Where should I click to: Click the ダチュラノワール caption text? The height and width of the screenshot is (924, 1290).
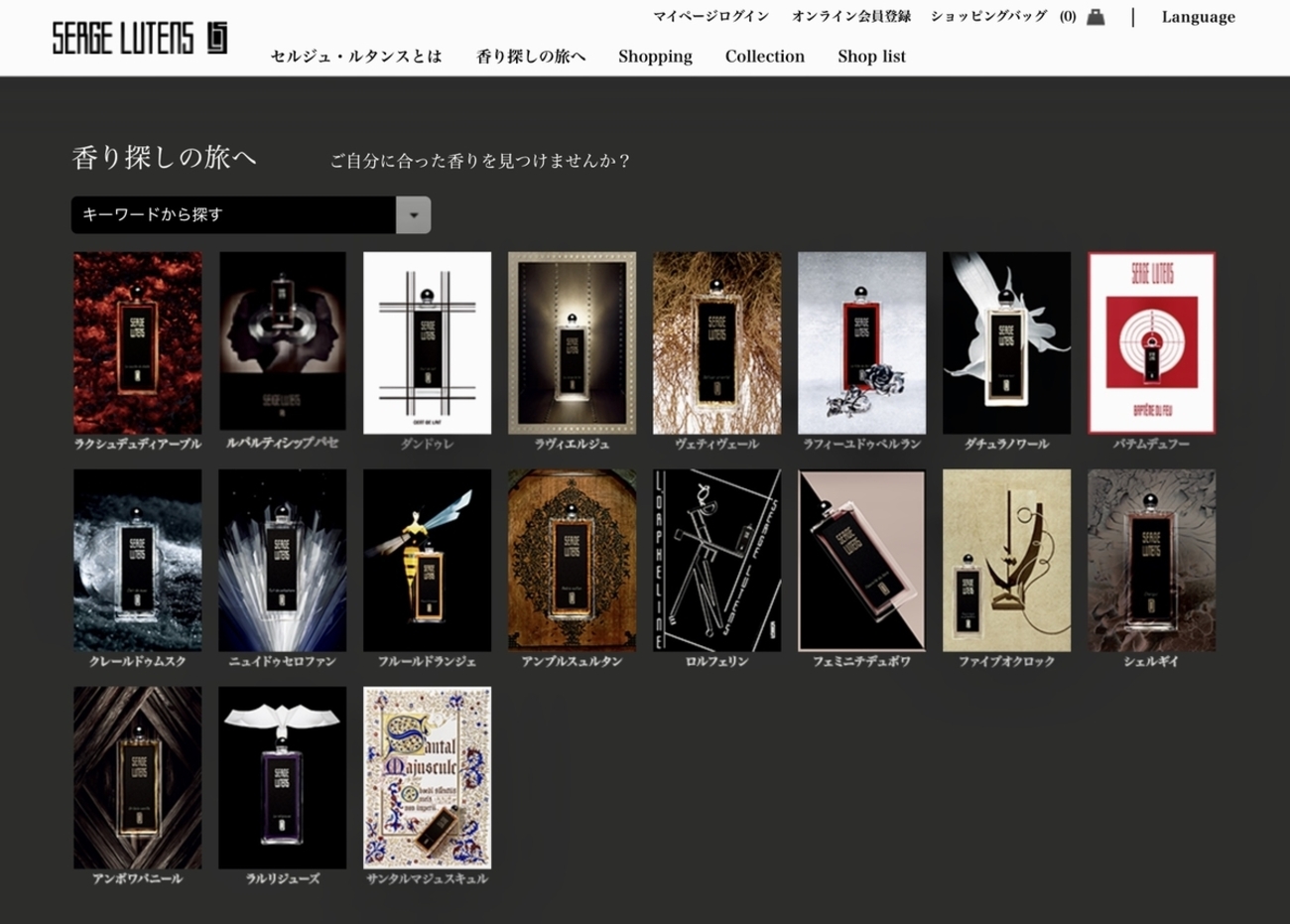pos(1006,444)
